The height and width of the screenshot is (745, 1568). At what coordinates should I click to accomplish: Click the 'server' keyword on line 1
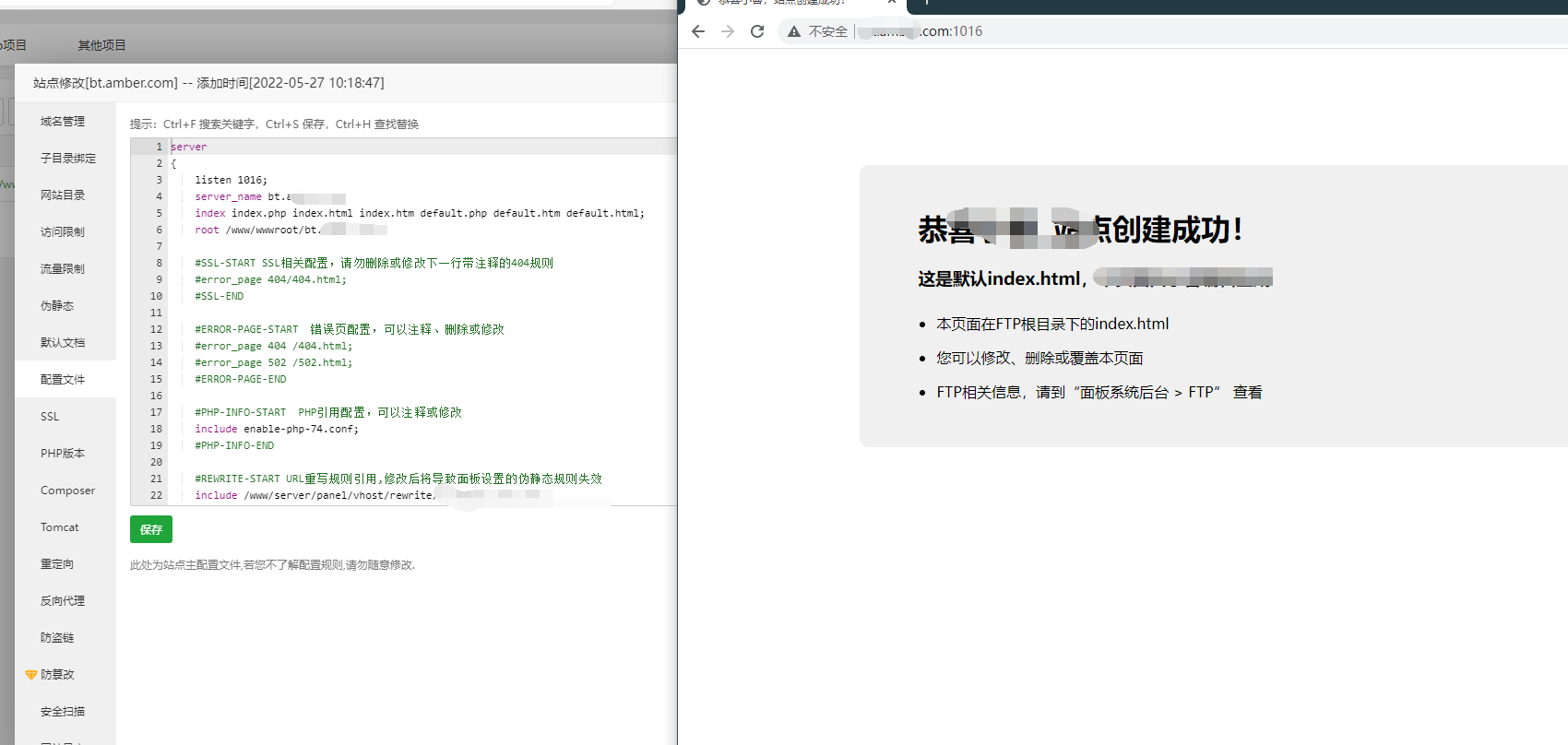click(188, 147)
